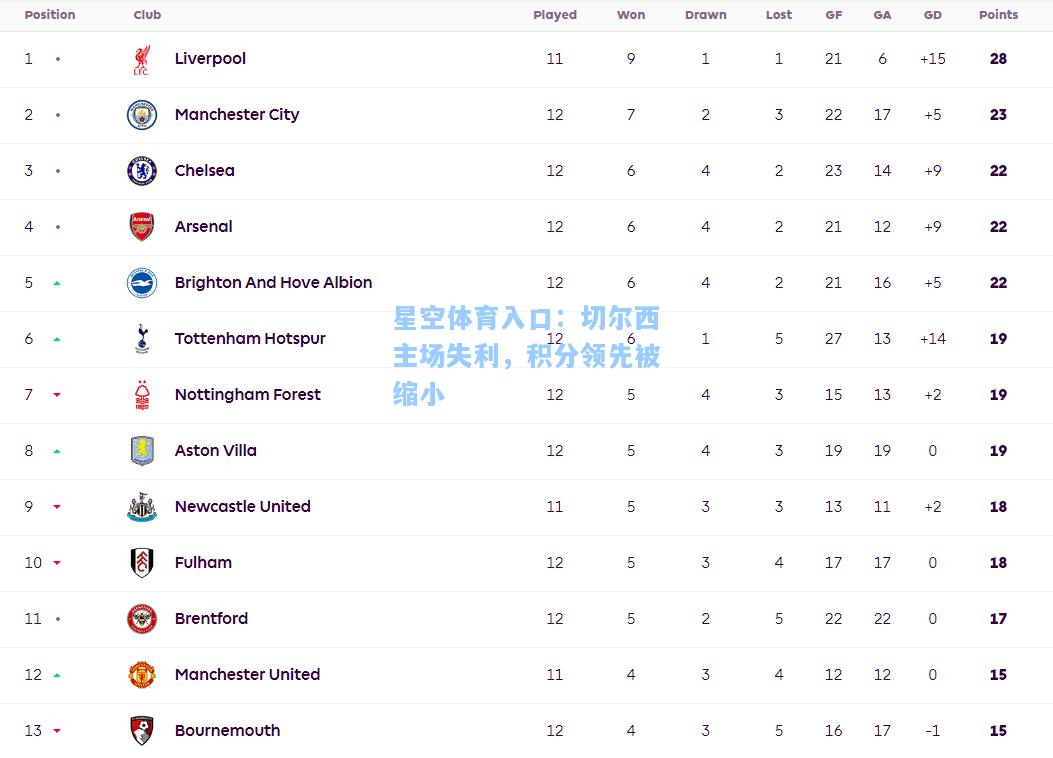The width and height of the screenshot is (1053, 758).
Task: Select the Played column header
Action: pyautogui.click(x=555, y=15)
